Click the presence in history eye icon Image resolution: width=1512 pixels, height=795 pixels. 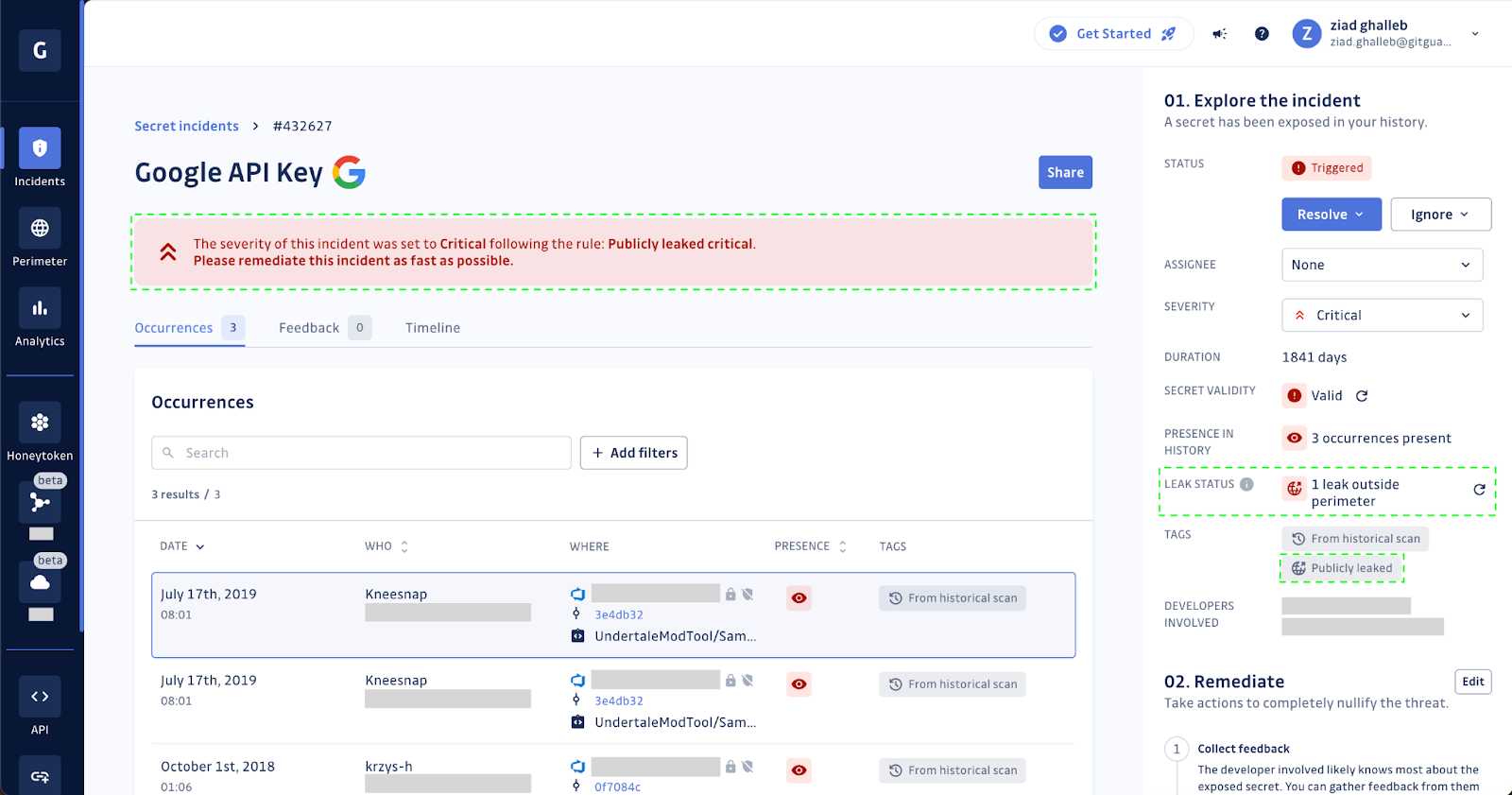[1295, 438]
